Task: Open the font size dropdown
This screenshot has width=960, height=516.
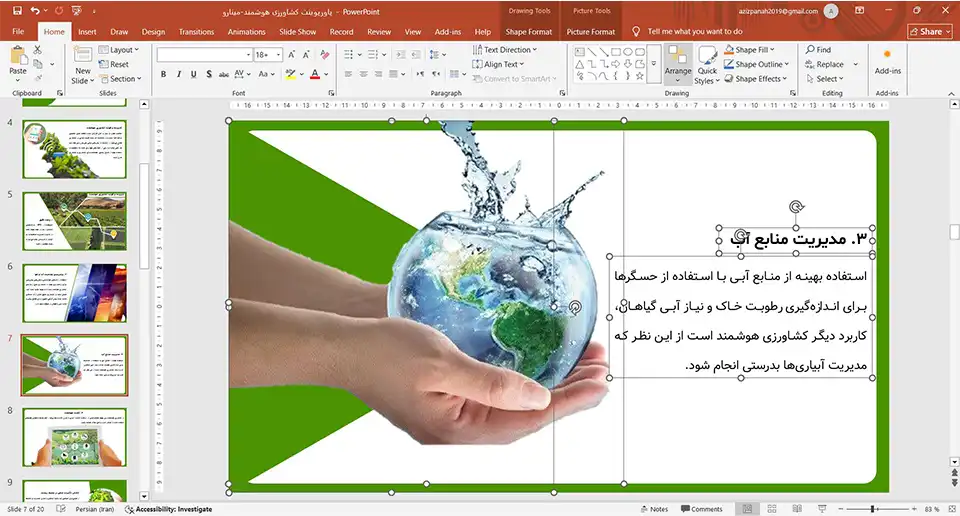Action: 279,55
